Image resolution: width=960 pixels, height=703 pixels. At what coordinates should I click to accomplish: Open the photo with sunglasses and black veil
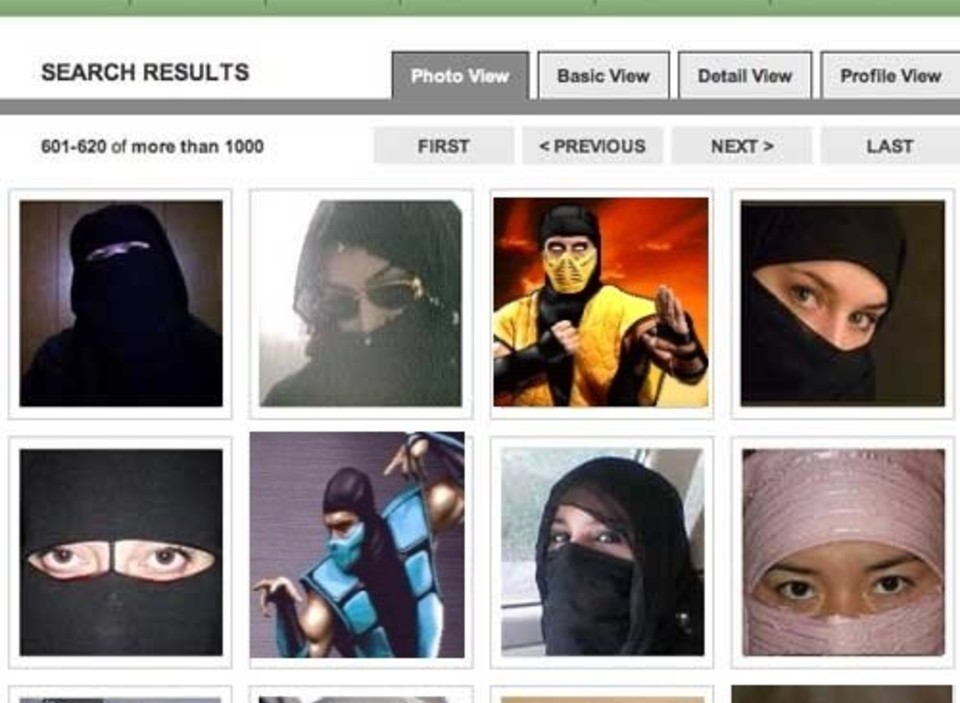361,303
